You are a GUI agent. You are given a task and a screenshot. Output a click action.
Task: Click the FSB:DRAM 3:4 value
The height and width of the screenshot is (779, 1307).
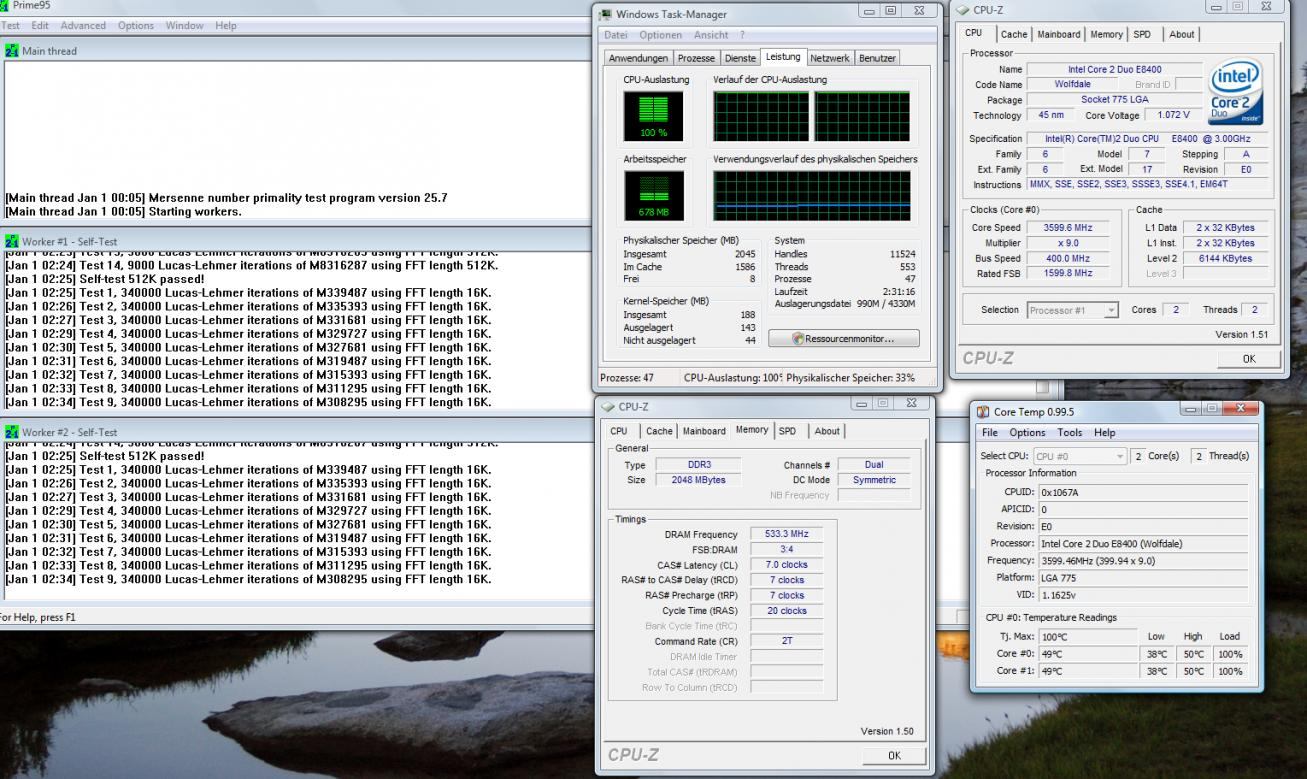pyautogui.click(x=786, y=549)
